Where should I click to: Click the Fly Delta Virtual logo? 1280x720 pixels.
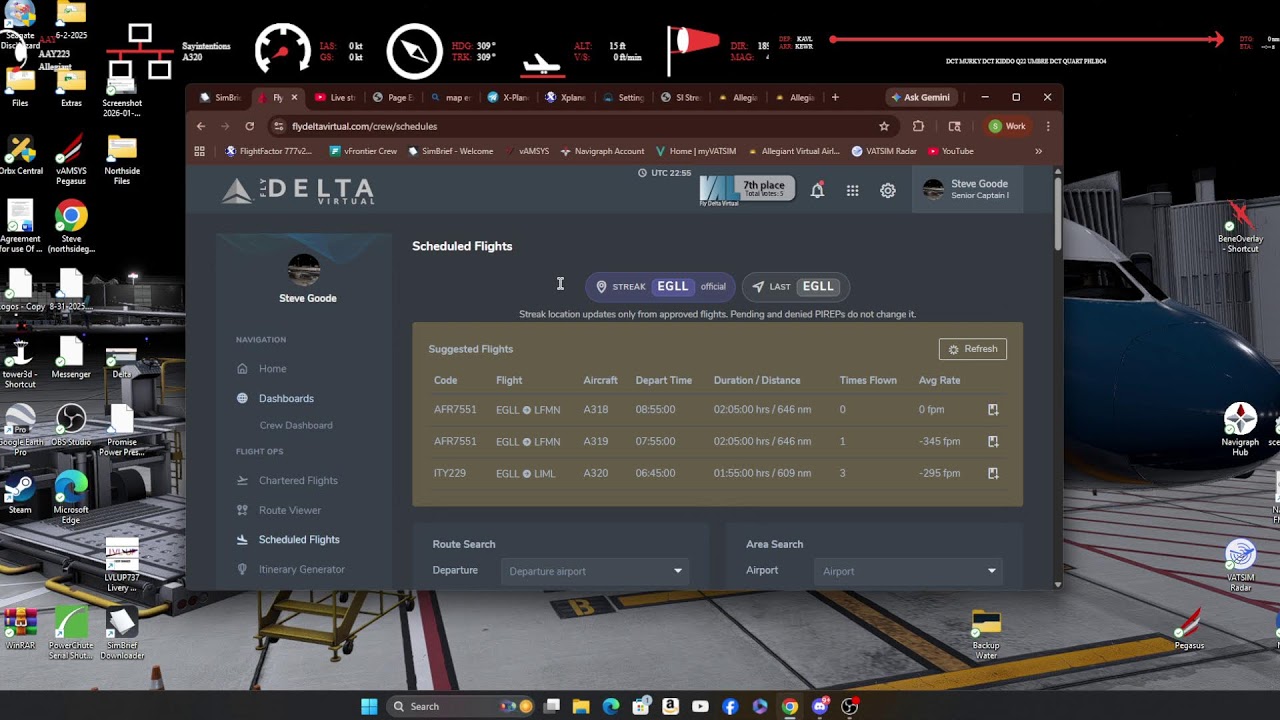(x=298, y=191)
